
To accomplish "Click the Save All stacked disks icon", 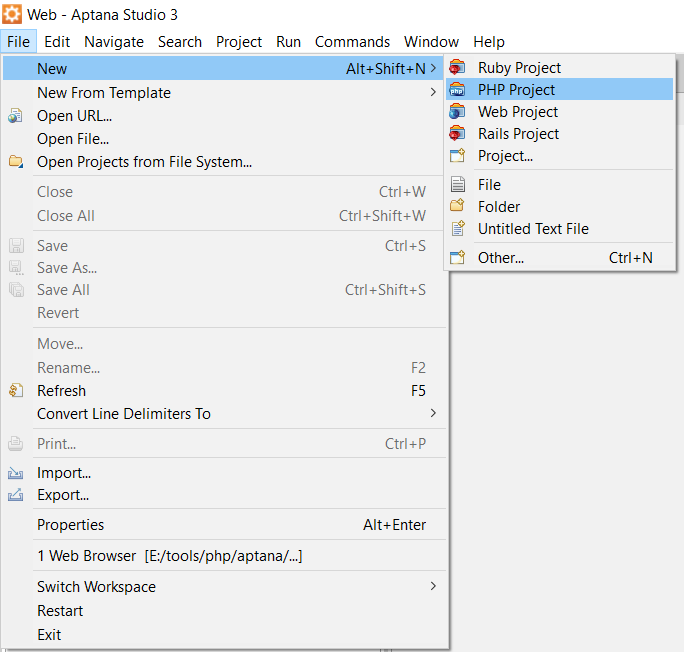I will click(16, 290).
